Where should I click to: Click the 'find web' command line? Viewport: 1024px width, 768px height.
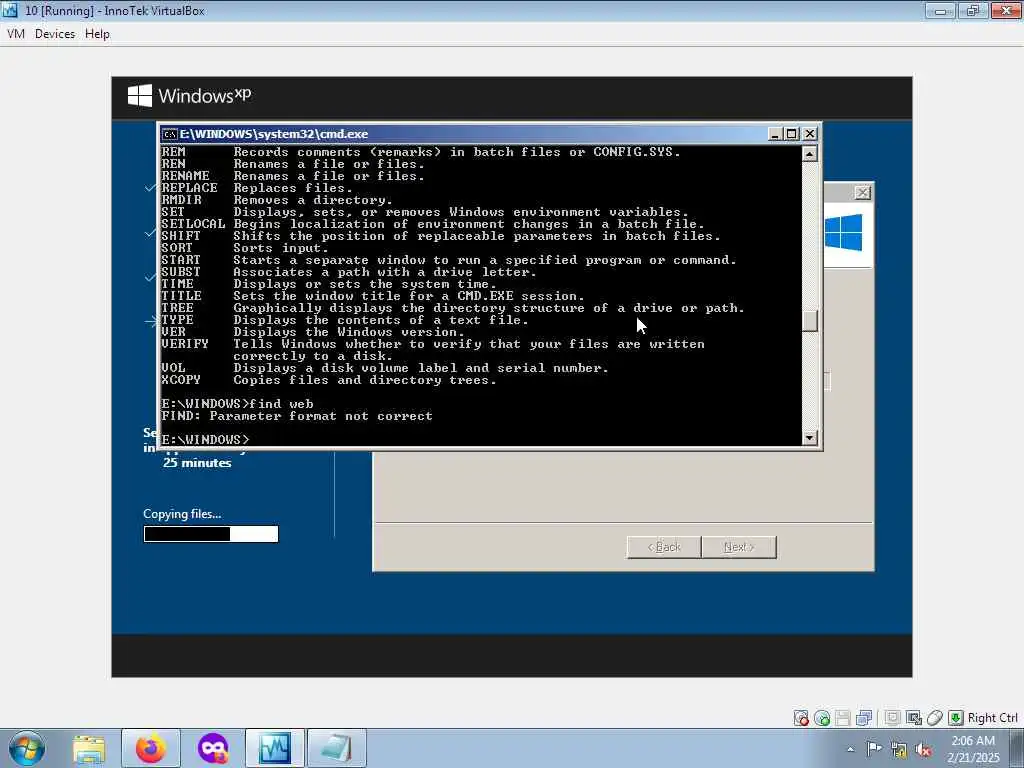tap(238, 404)
